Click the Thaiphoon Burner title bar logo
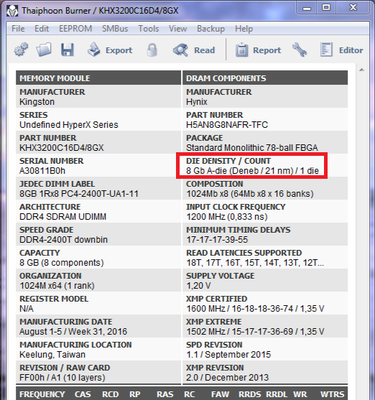The width and height of the screenshot is (375, 400). coord(12,11)
